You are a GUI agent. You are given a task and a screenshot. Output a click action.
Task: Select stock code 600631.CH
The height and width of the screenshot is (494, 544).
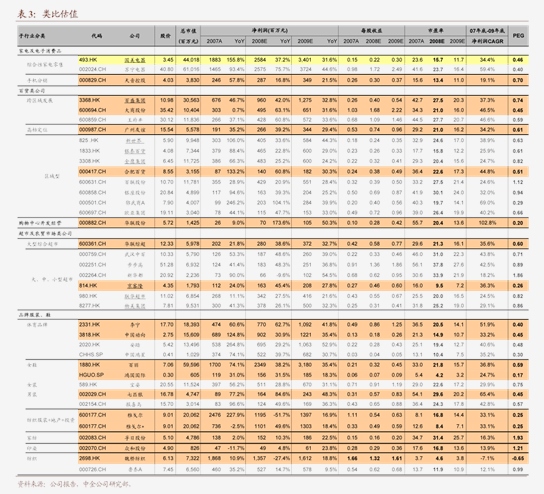tap(92, 182)
